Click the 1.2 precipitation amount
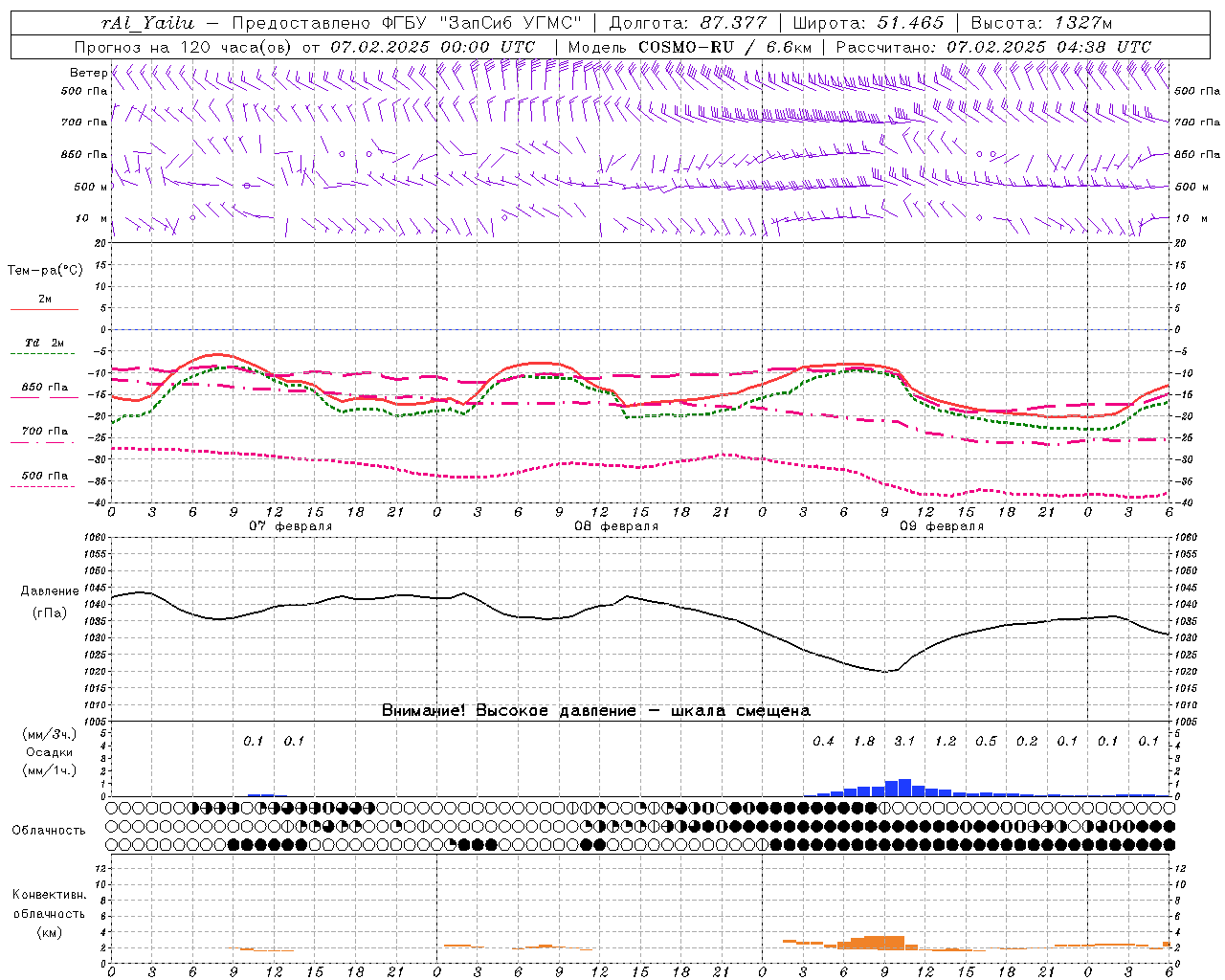This screenshot has height=980, width=1225. point(945,741)
